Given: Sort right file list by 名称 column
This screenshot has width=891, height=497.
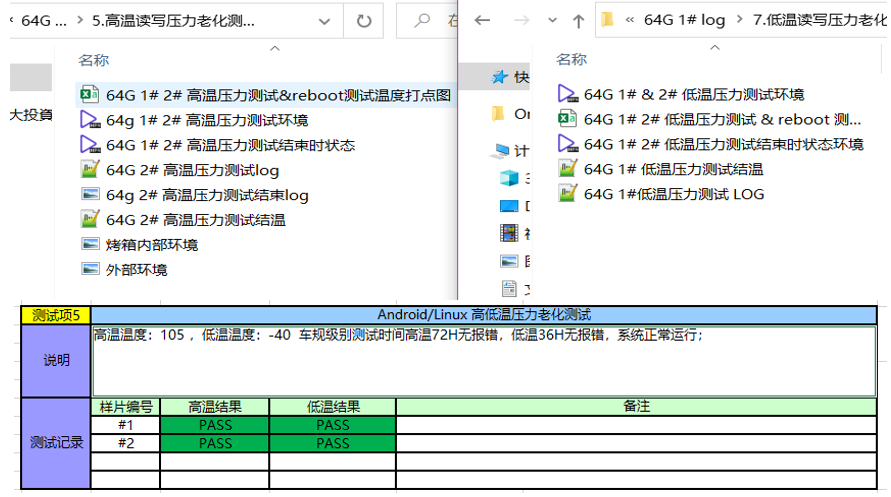Looking at the screenshot, I should [571, 60].
